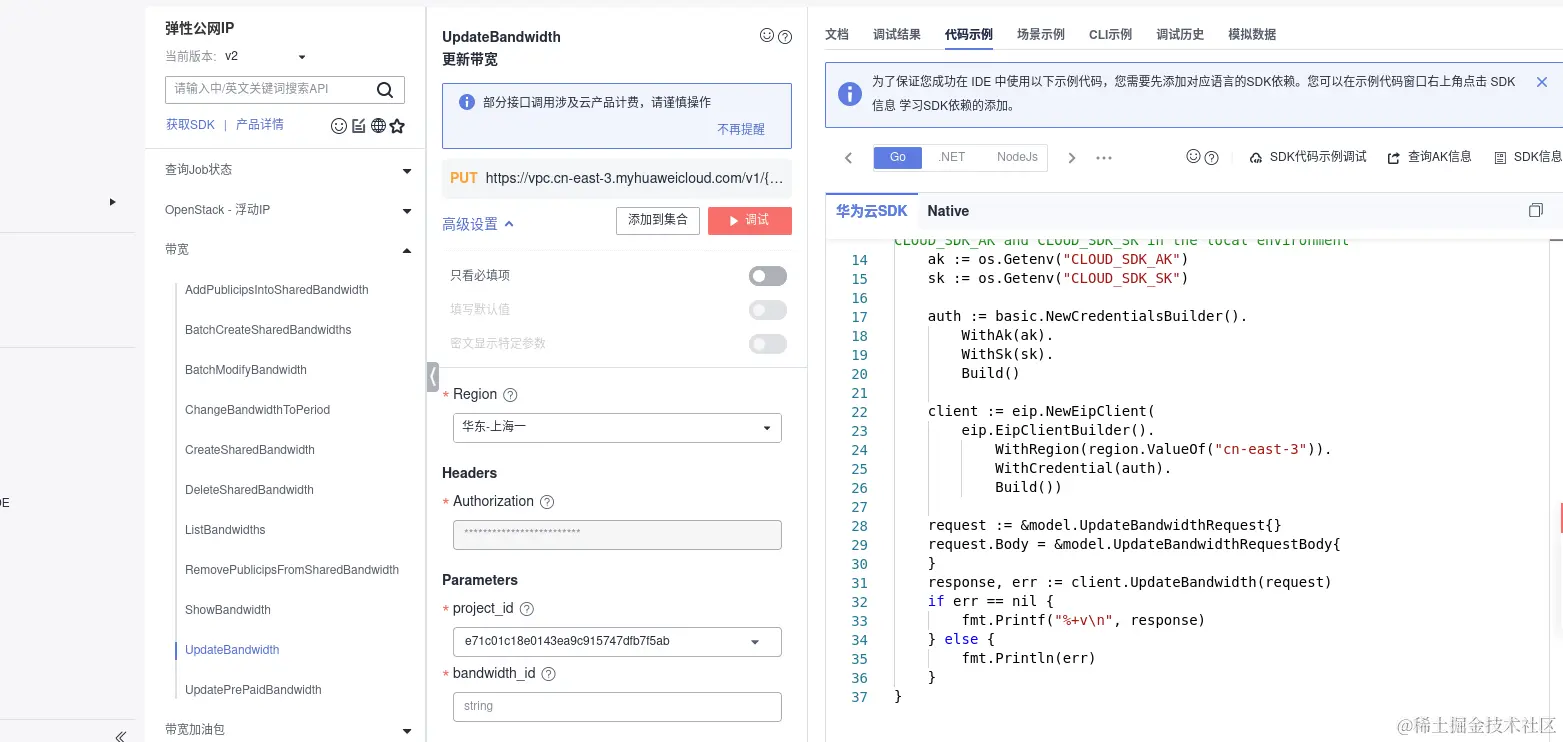Select the Native code tab
The height and width of the screenshot is (742, 1563).
(x=948, y=211)
